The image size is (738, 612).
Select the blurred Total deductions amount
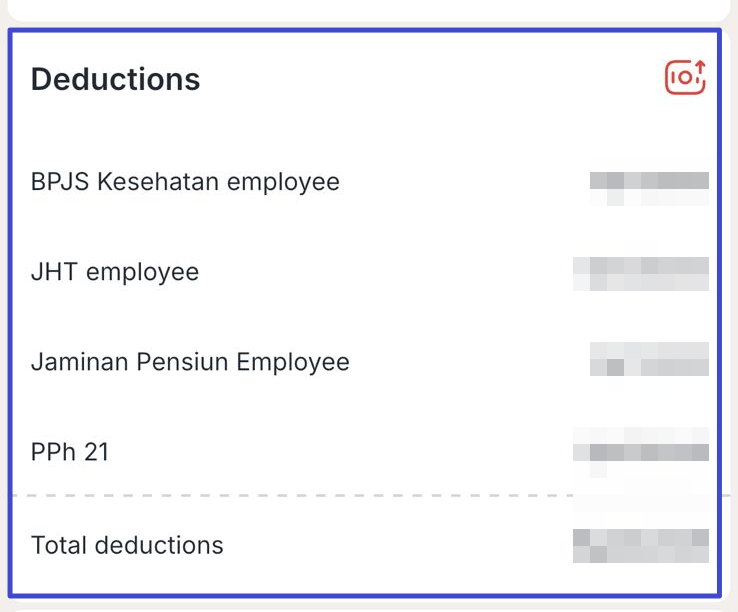pos(641,546)
